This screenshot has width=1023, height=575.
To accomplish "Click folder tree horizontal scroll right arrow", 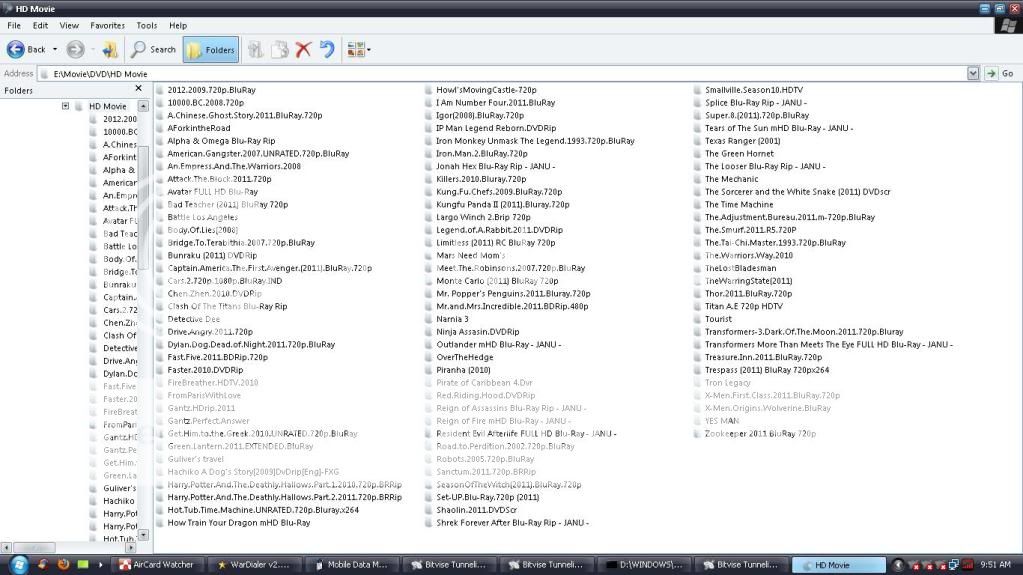I will [x=130, y=548].
